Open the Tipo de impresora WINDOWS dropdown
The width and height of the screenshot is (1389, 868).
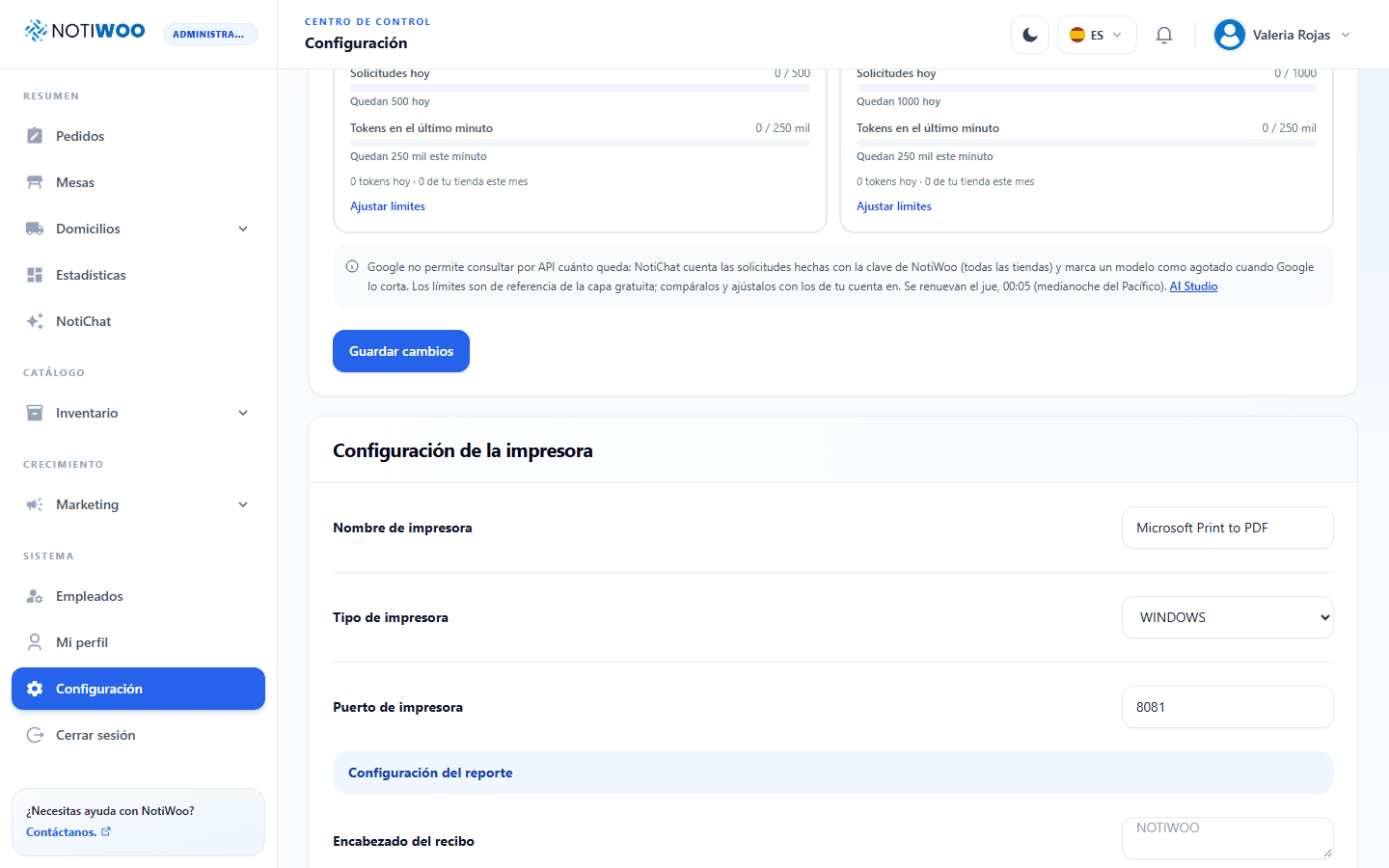(x=1228, y=617)
